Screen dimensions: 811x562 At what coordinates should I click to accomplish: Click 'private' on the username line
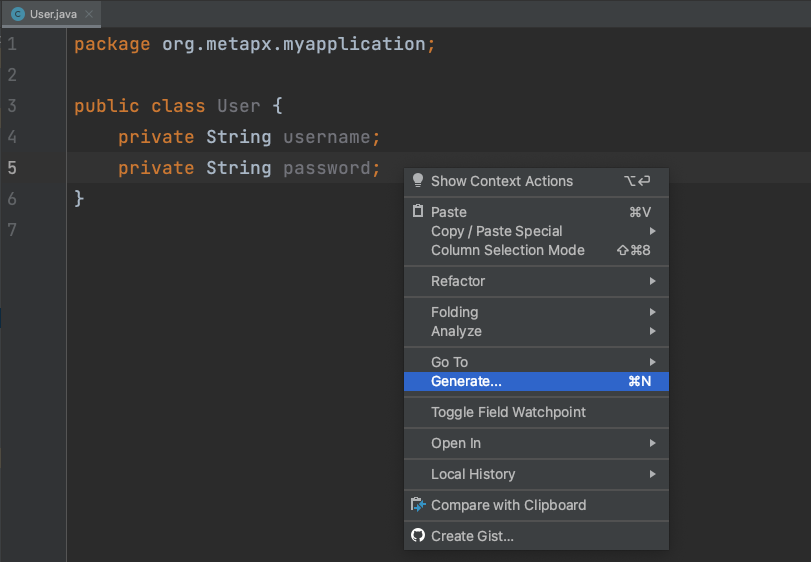point(156,138)
